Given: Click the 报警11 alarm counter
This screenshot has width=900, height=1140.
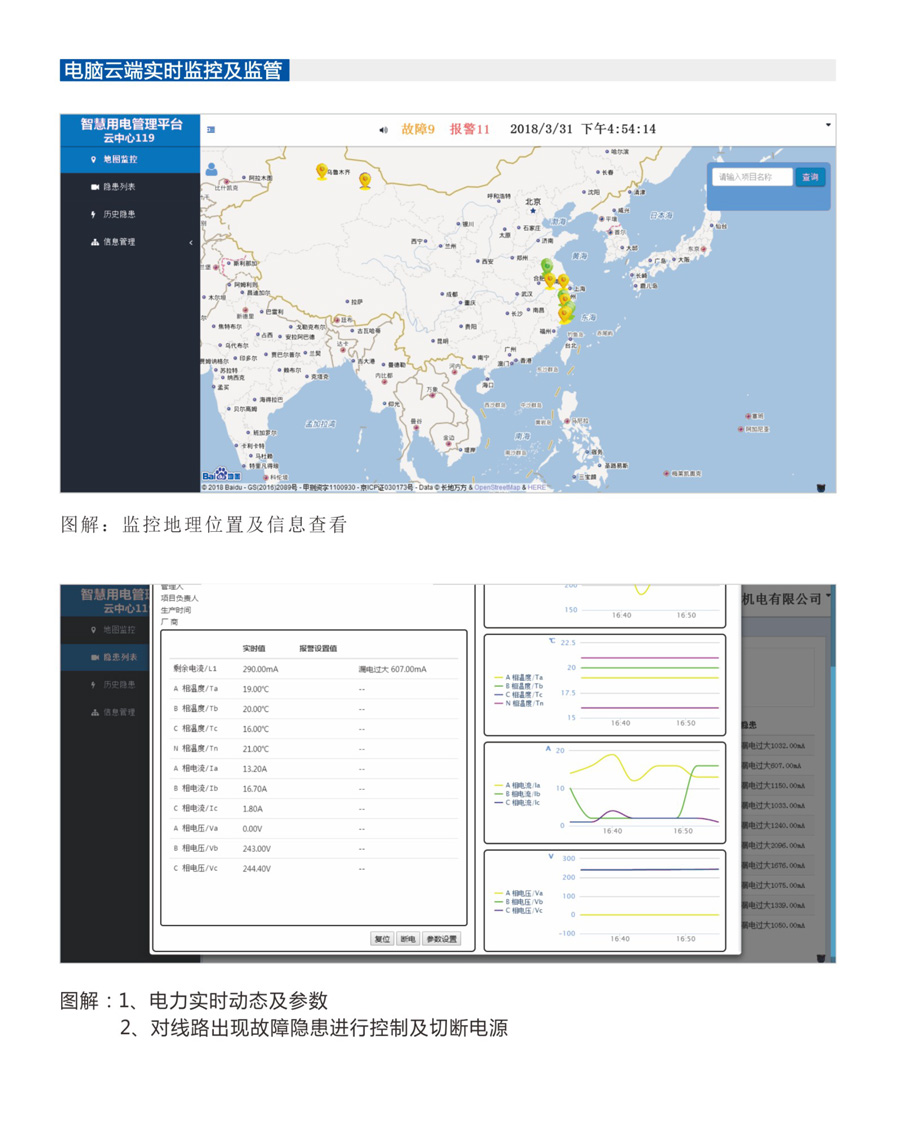Looking at the screenshot, I should (470, 129).
